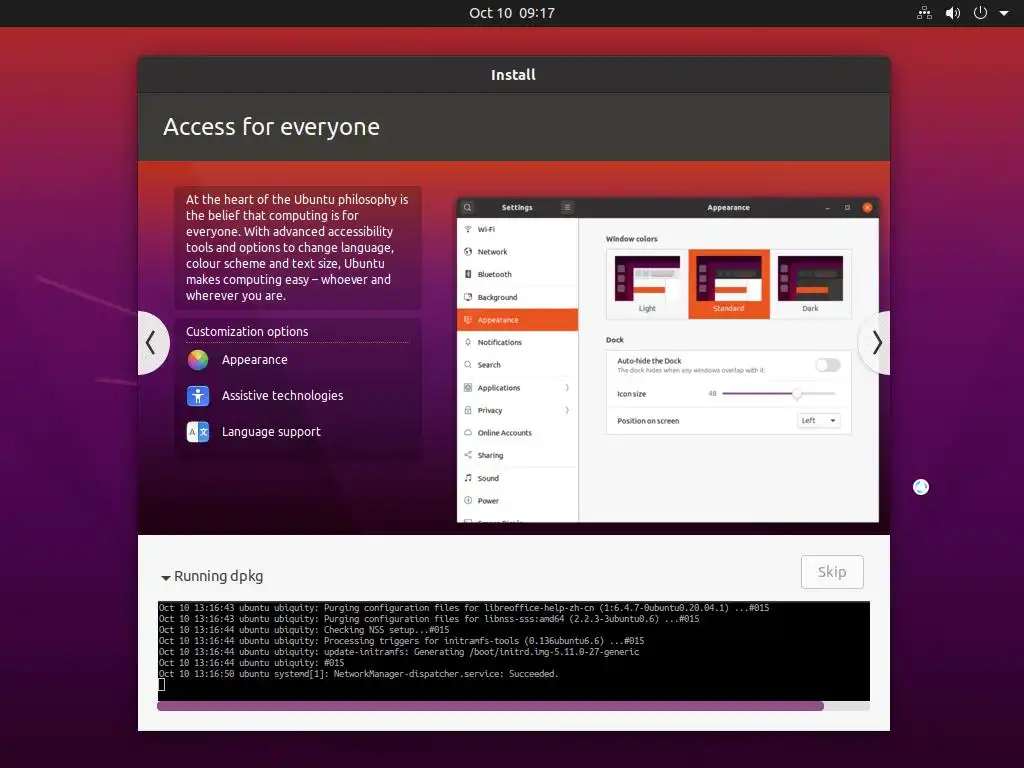The width and height of the screenshot is (1024, 768).
Task: Select the highlighted Appearance sidebar item
Action: click(517, 320)
